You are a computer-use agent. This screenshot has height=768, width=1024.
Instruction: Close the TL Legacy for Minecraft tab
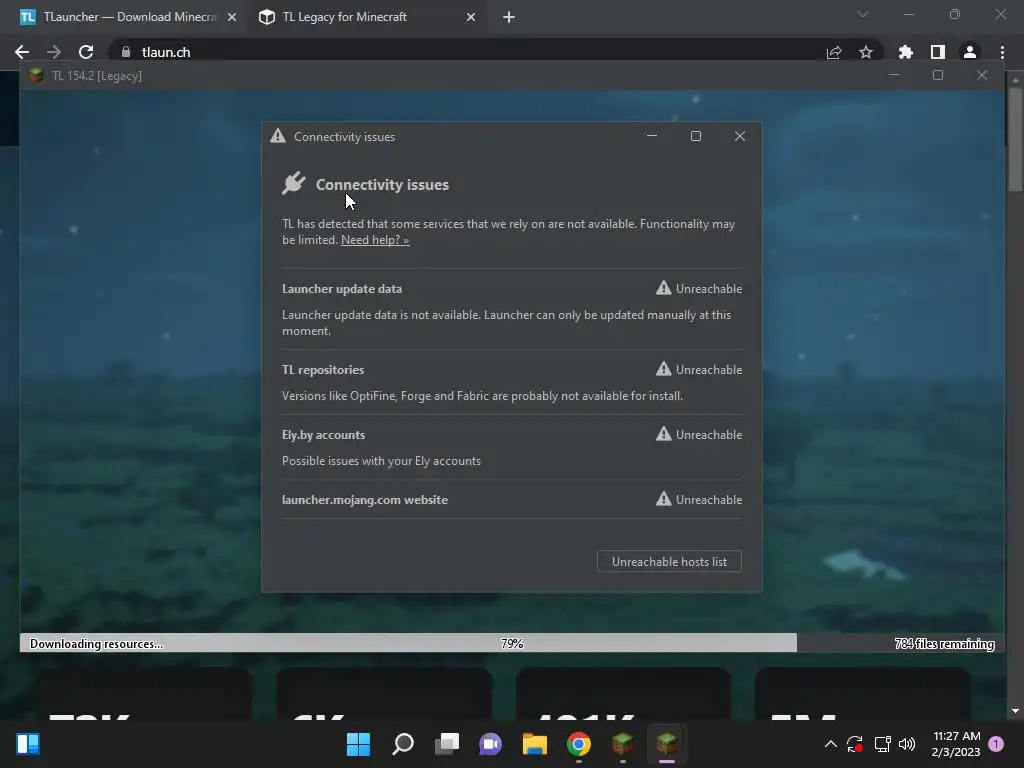[x=471, y=17]
